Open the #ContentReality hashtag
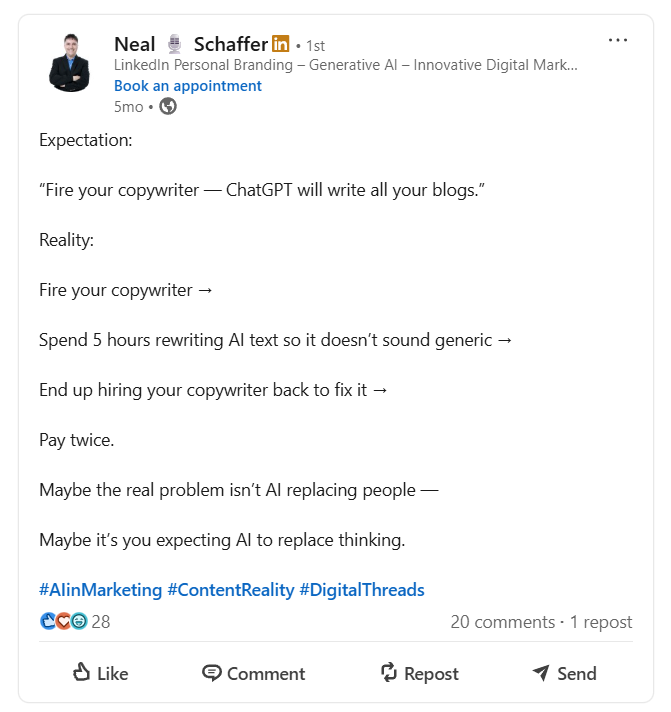Viewport: 671px width, 712px height. tap(231, 590)
